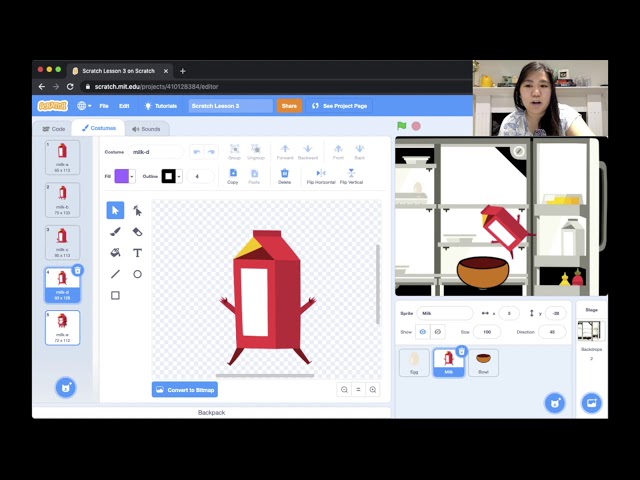Screen dimensions: 640x480
Task: Click Flip Vertical
Action: pyautogui.click(x=351, y=176)
